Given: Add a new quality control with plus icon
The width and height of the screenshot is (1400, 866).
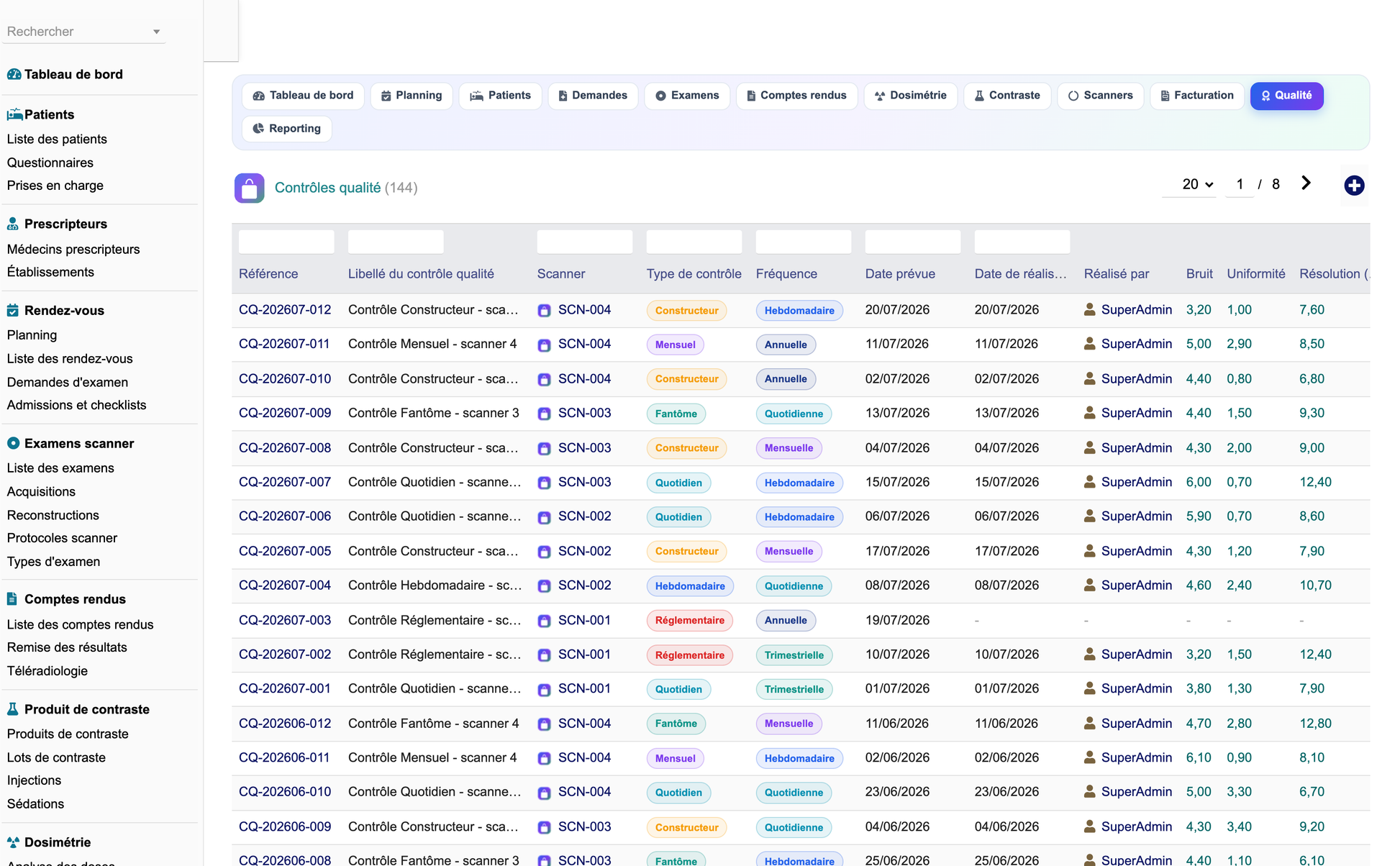Looking at the screenshot, I should [x=1354, y=186].
